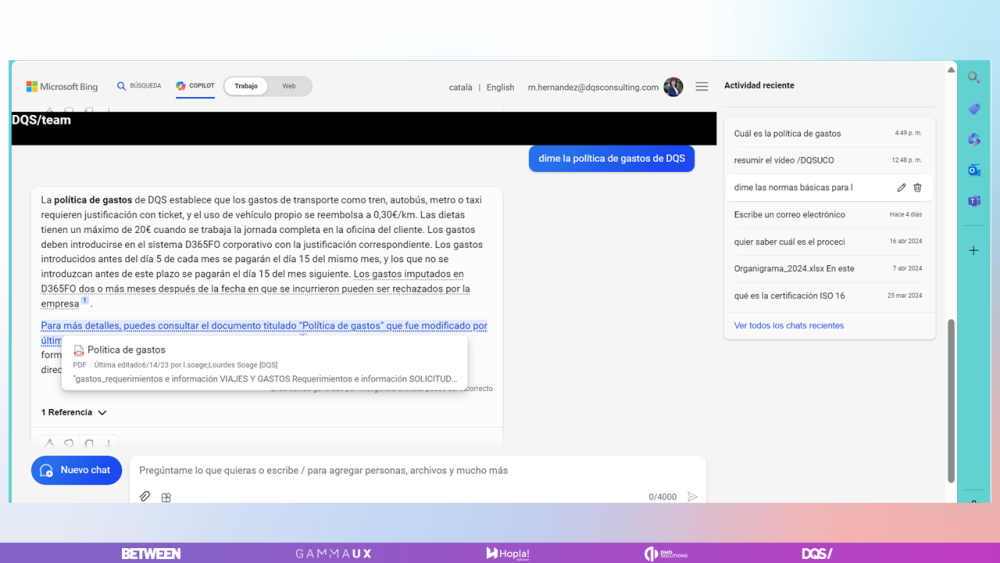1000x563 pixels.
Task: Open recent chat 'quier saber cuál es el proceci'
Action: 828,242
